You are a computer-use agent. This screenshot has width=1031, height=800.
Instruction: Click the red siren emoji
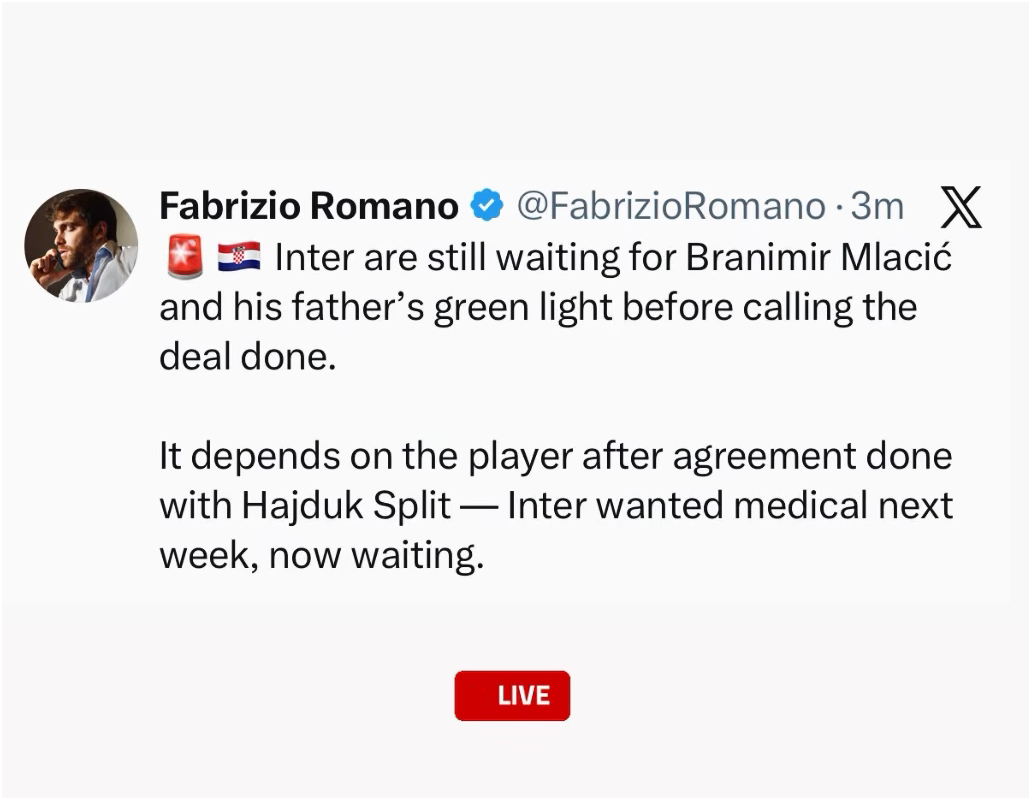(185, 256)
